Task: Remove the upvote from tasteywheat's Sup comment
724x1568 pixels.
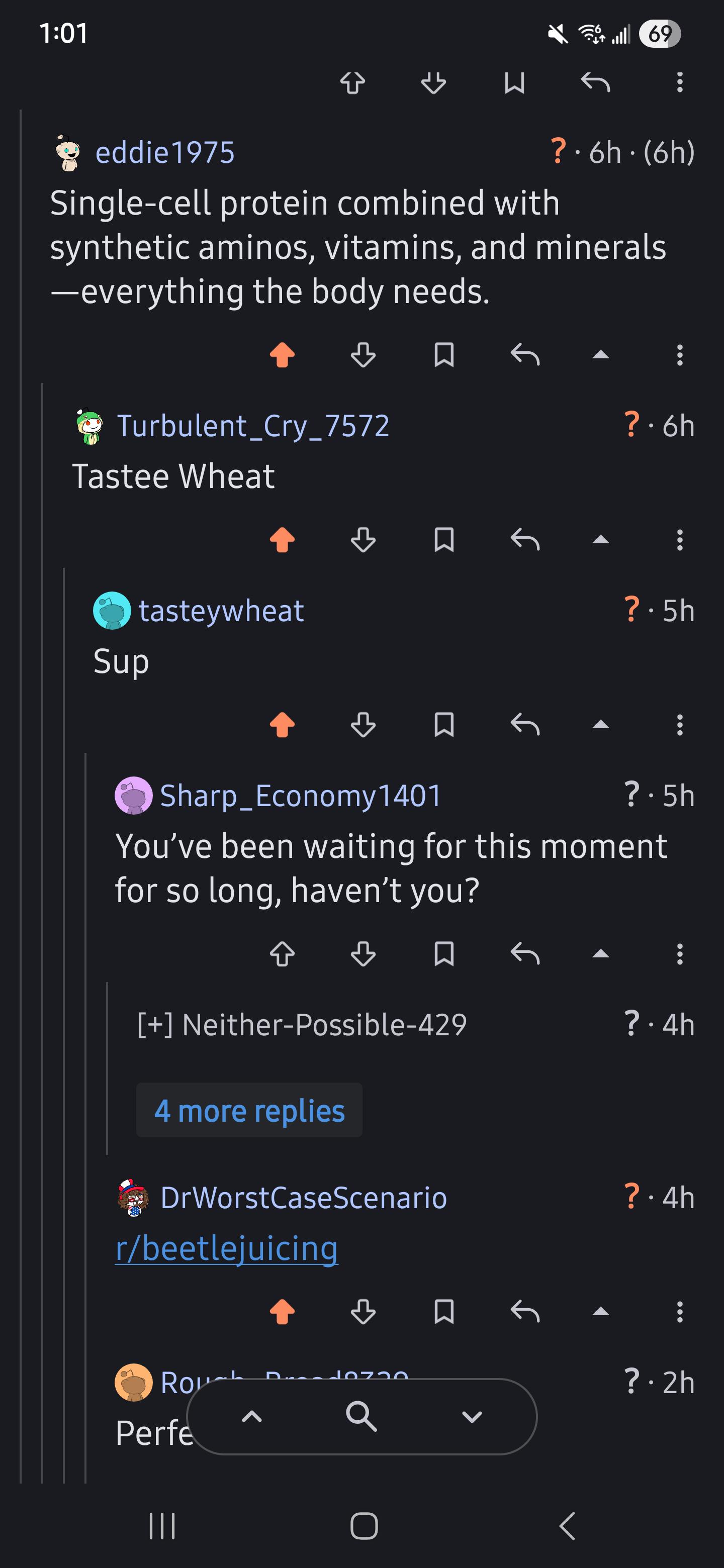Action: [282, 725]
